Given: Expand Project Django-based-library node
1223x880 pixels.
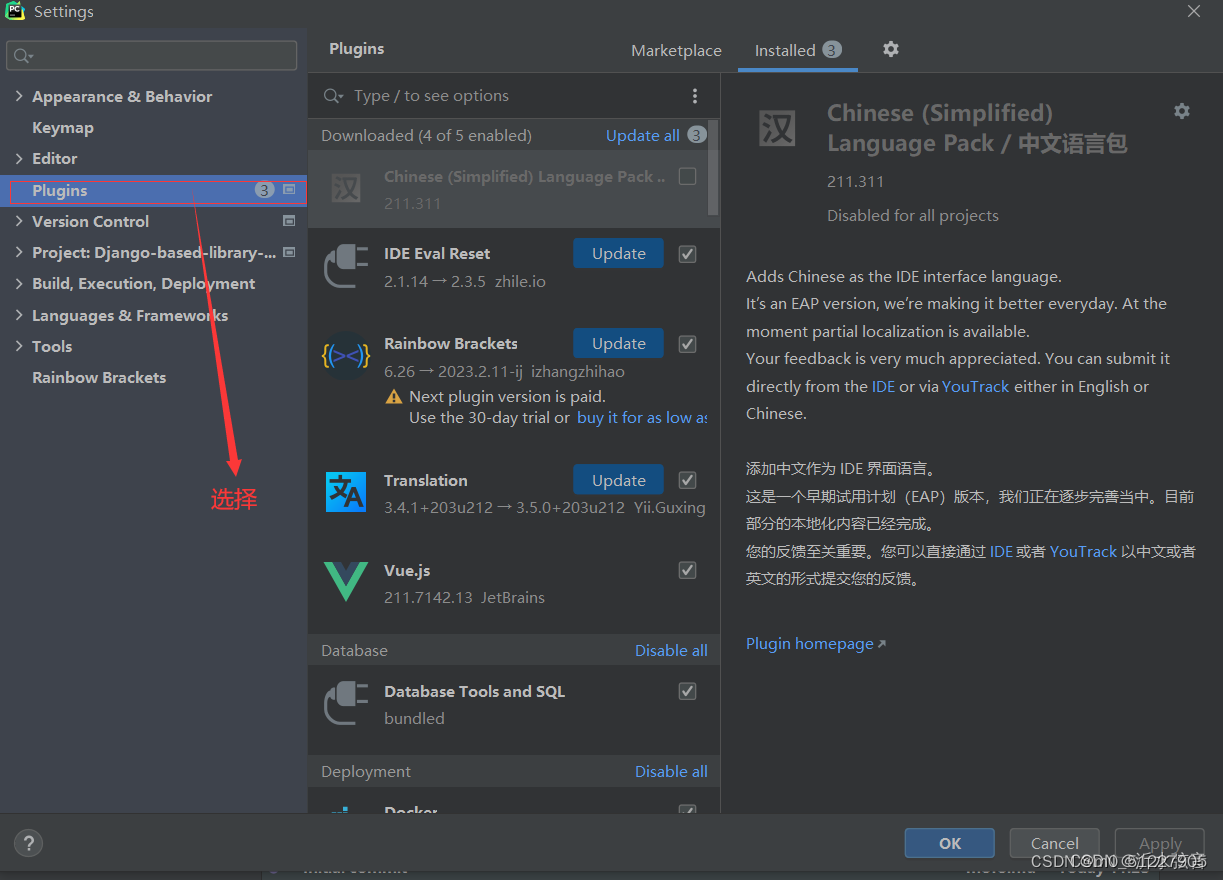Looking at the screenshot, I should coord(19,252).
